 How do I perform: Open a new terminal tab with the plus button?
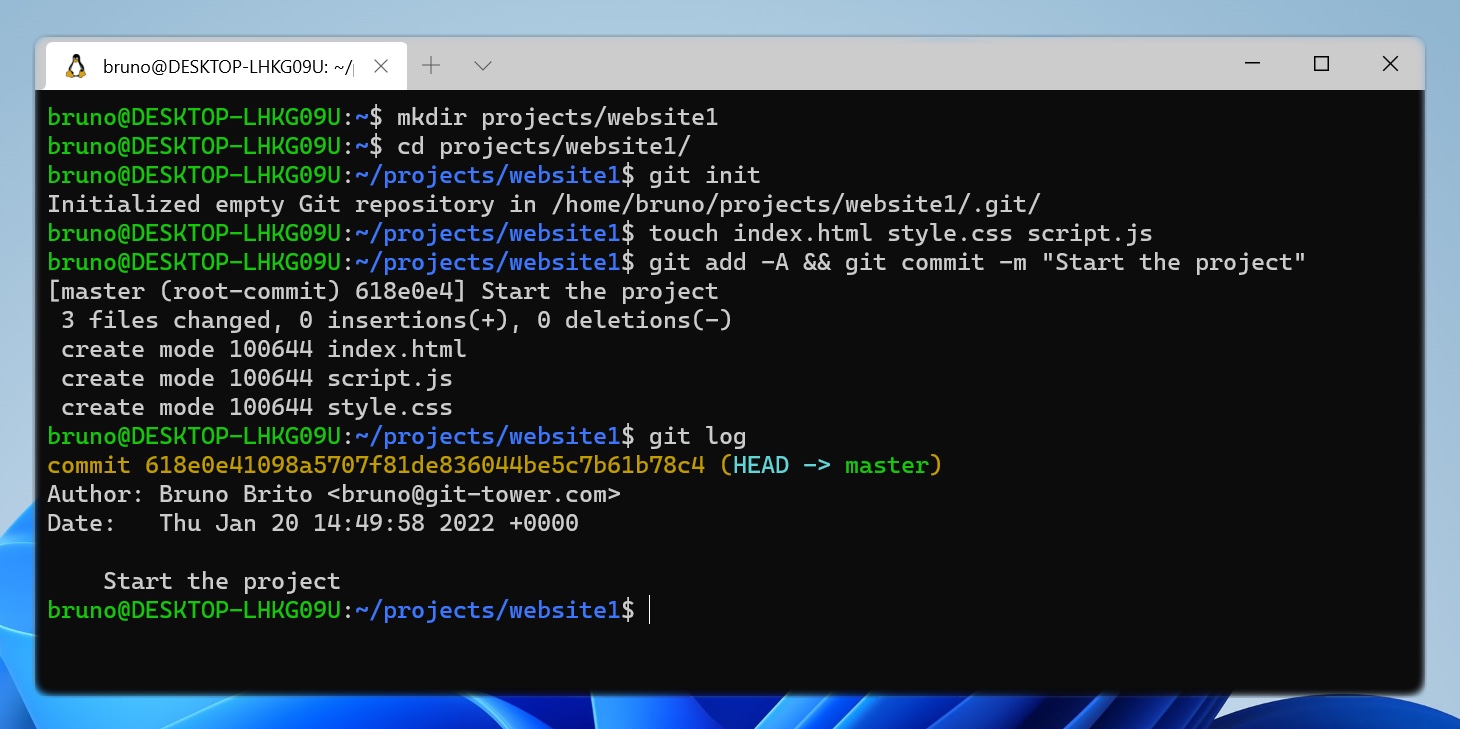point(431,64)
